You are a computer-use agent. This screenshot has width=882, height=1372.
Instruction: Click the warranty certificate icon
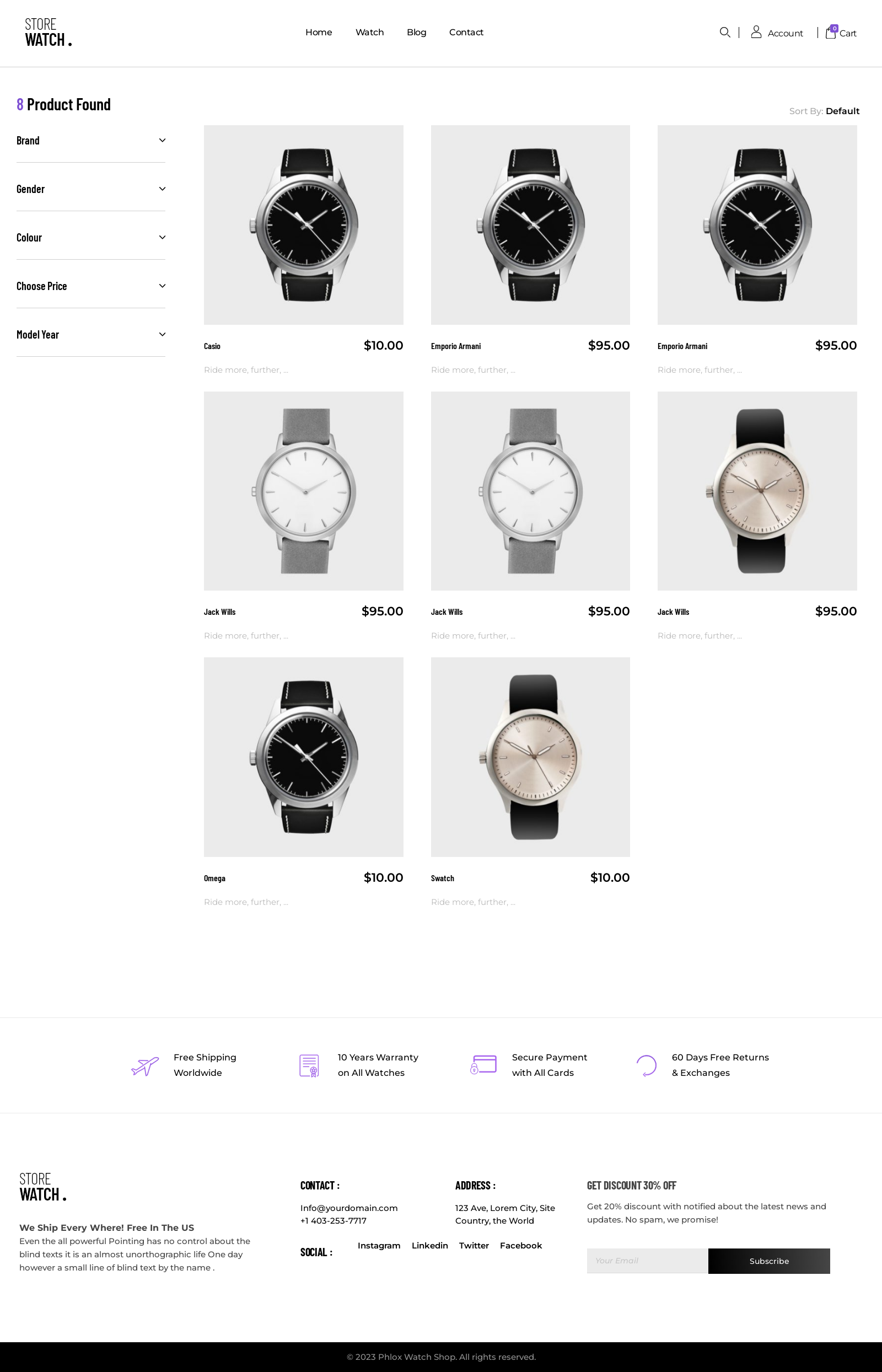pos(309,1065)
